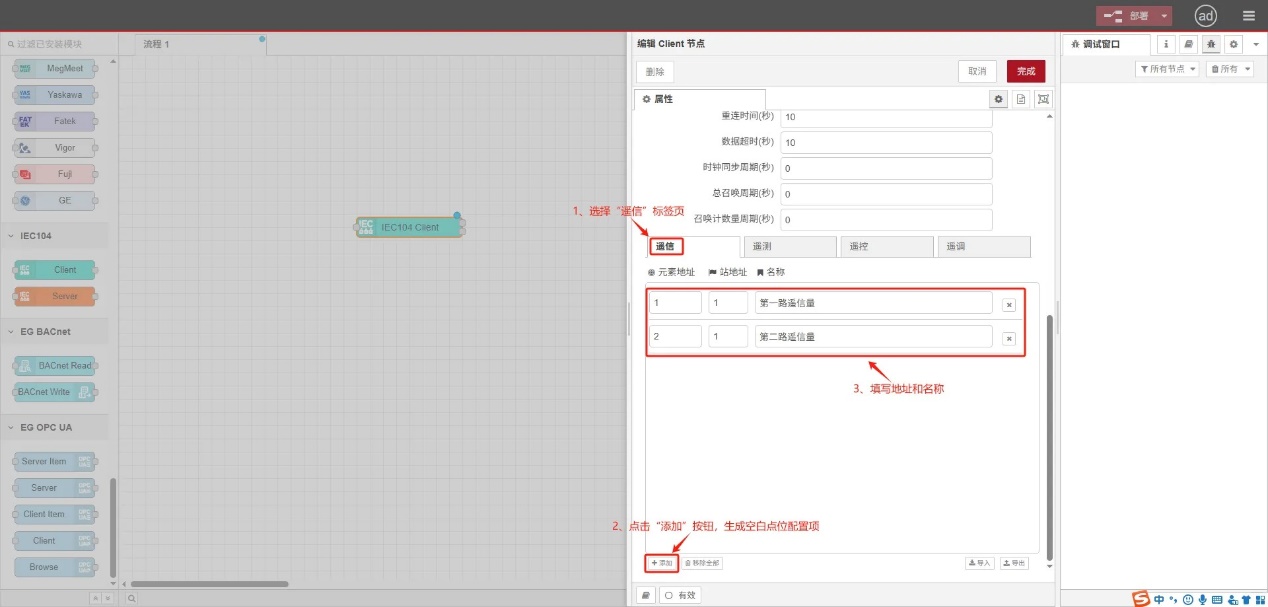The height and width of the screenshot is (607, 1268).
Task: Select the debug messages filter icon
Action: 1211,44
